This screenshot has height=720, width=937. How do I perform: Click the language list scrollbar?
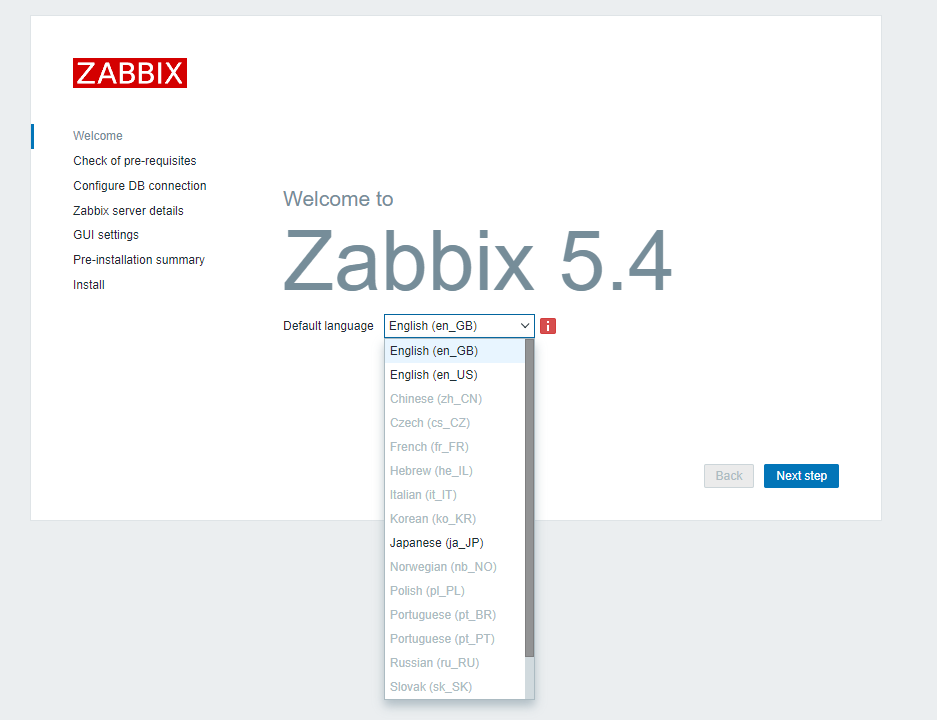529,500
